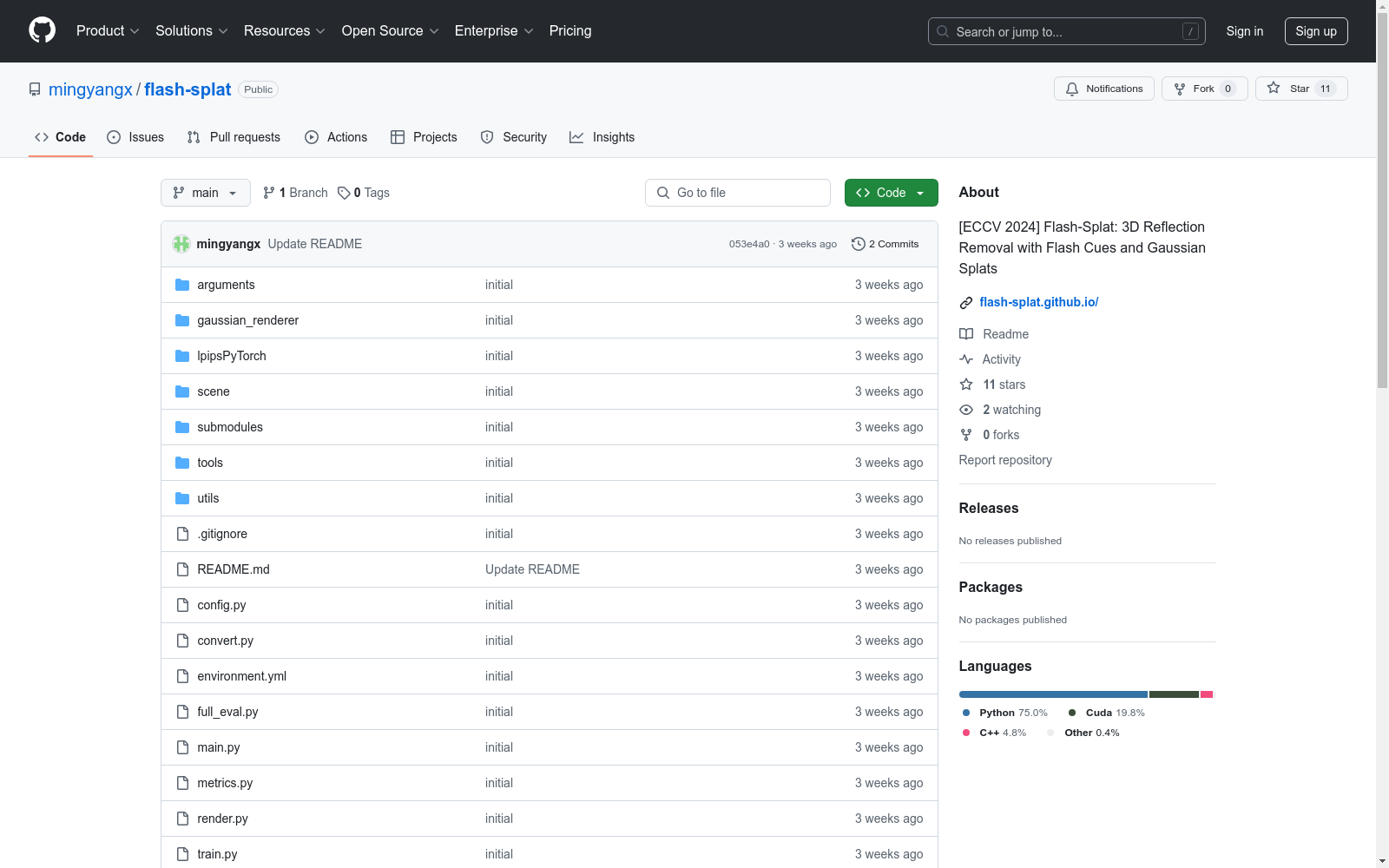Expand the Enterprise menu
The width and height of the screenshot is (1389, 868).
[x=494, y=30]
